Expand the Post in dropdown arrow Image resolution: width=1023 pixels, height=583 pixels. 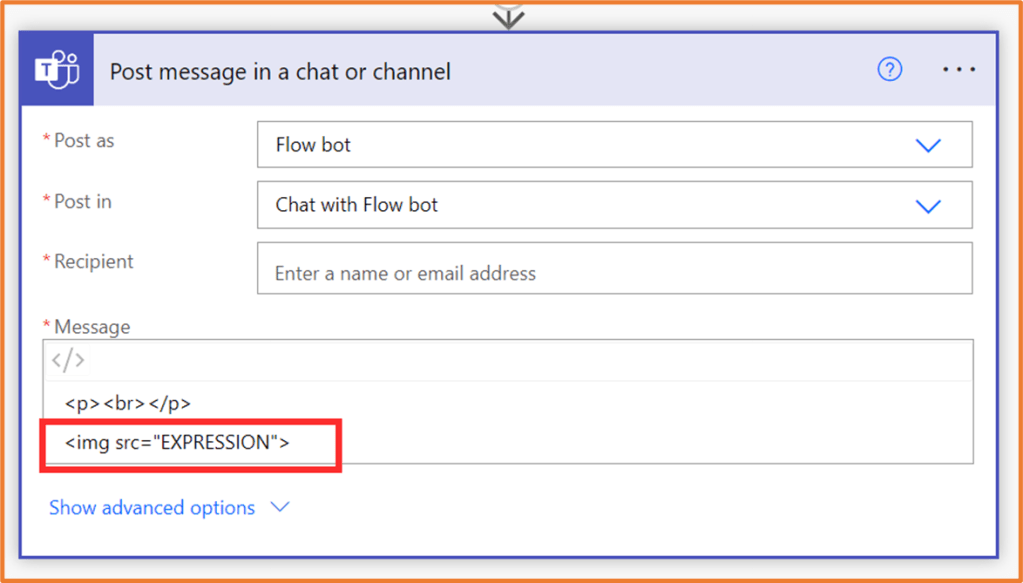tap(928, 206)
